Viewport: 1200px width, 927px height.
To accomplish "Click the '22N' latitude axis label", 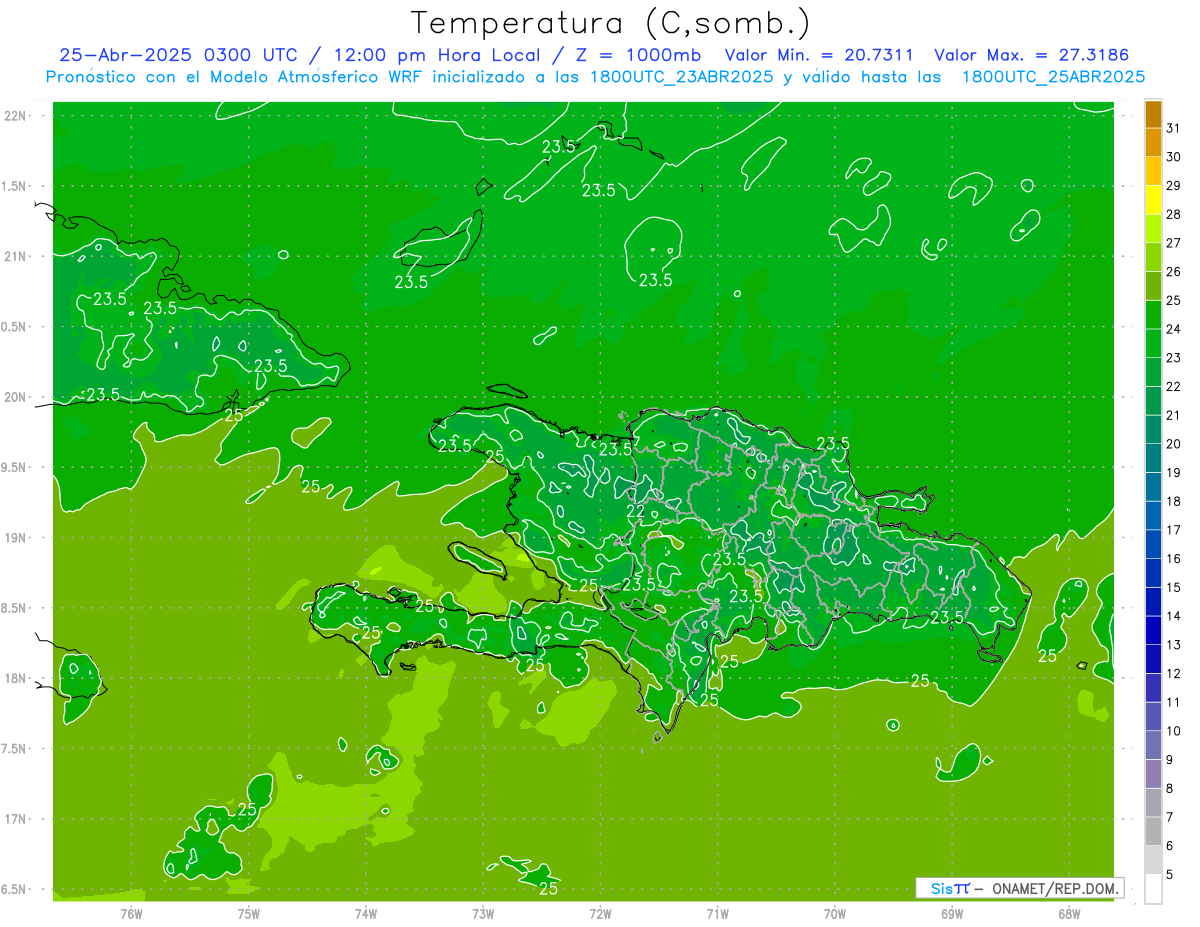I will 14,116.
